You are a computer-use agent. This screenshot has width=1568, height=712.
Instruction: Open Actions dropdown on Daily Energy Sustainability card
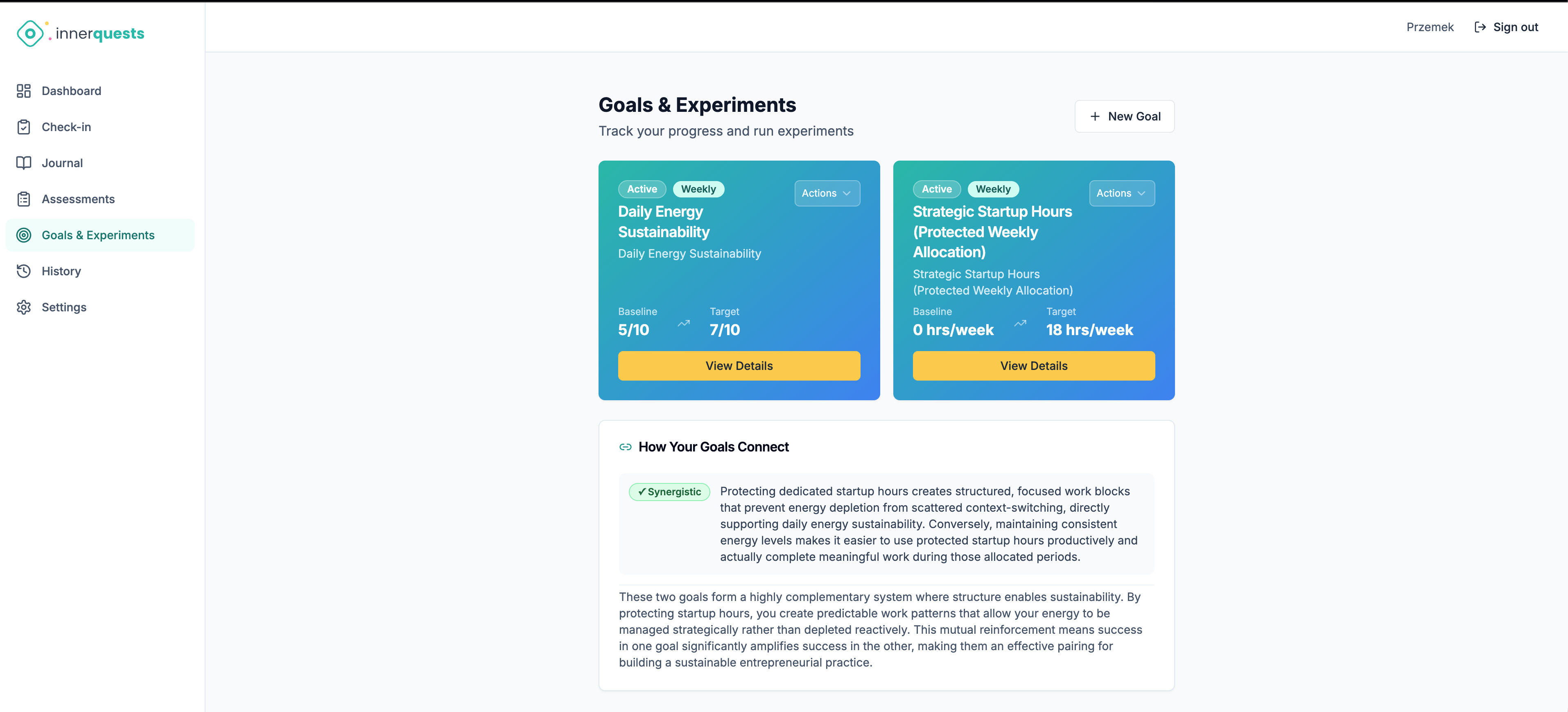(x=827, y=193)
